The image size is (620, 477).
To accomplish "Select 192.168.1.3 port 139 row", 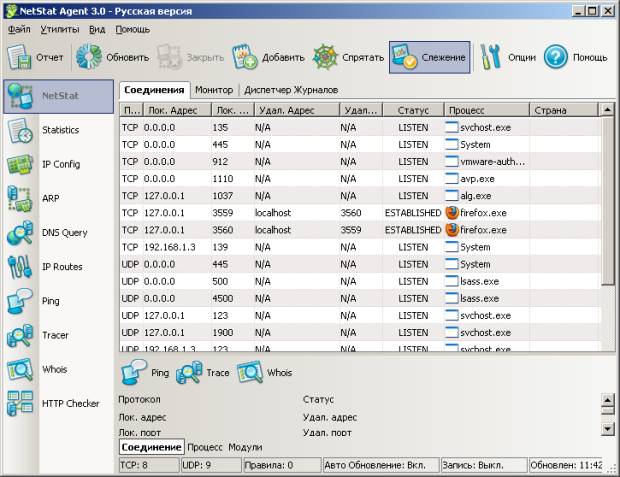I will click(360, 247).
